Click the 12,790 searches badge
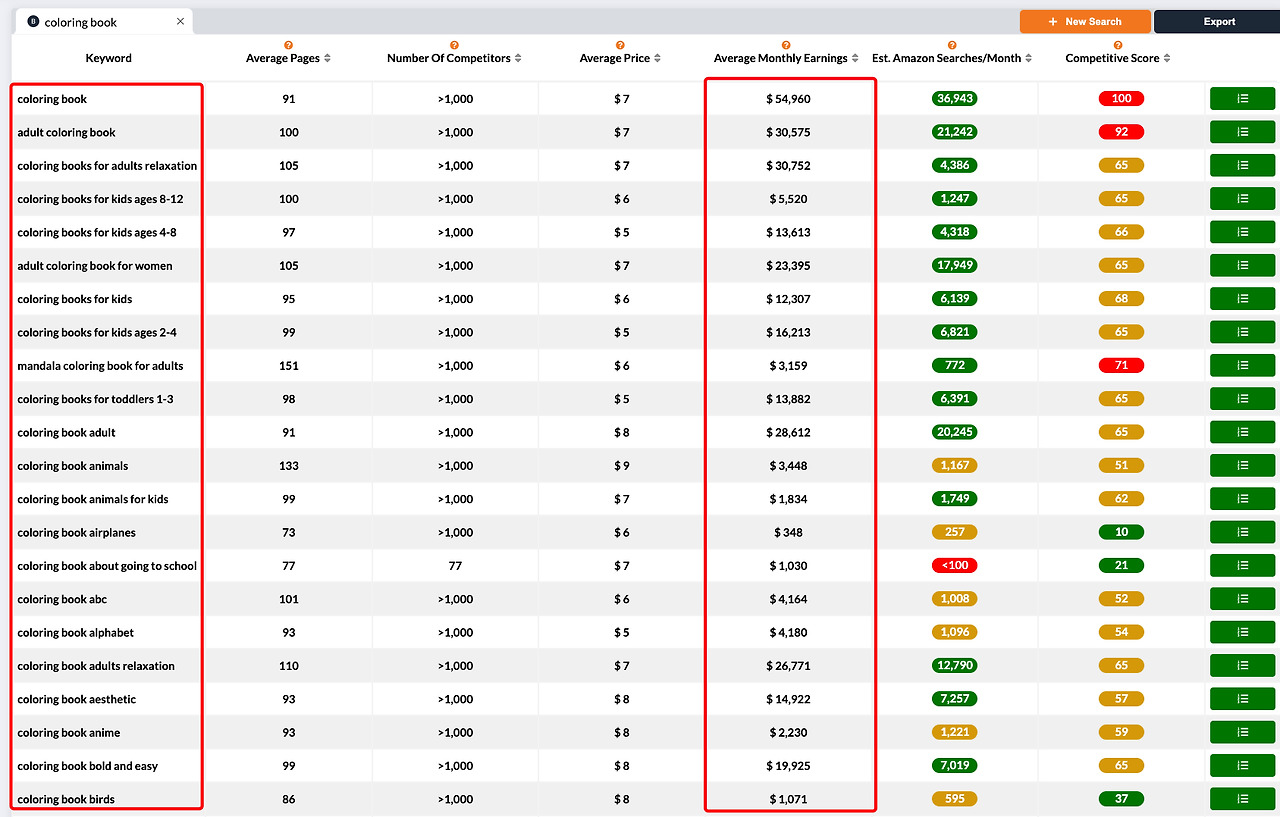 coord(955,666)
